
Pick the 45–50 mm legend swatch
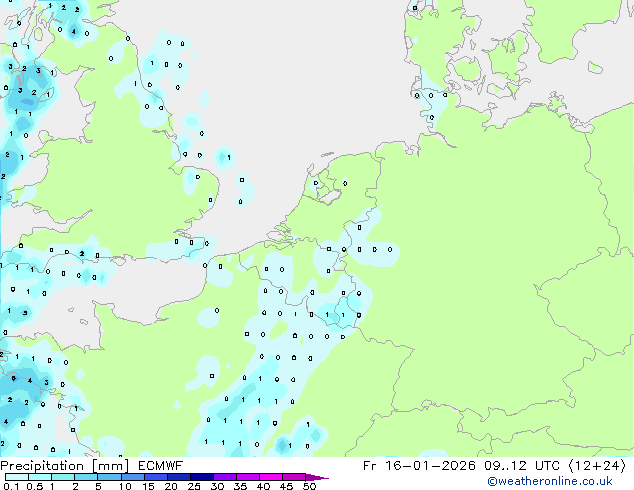coord(294,477)
